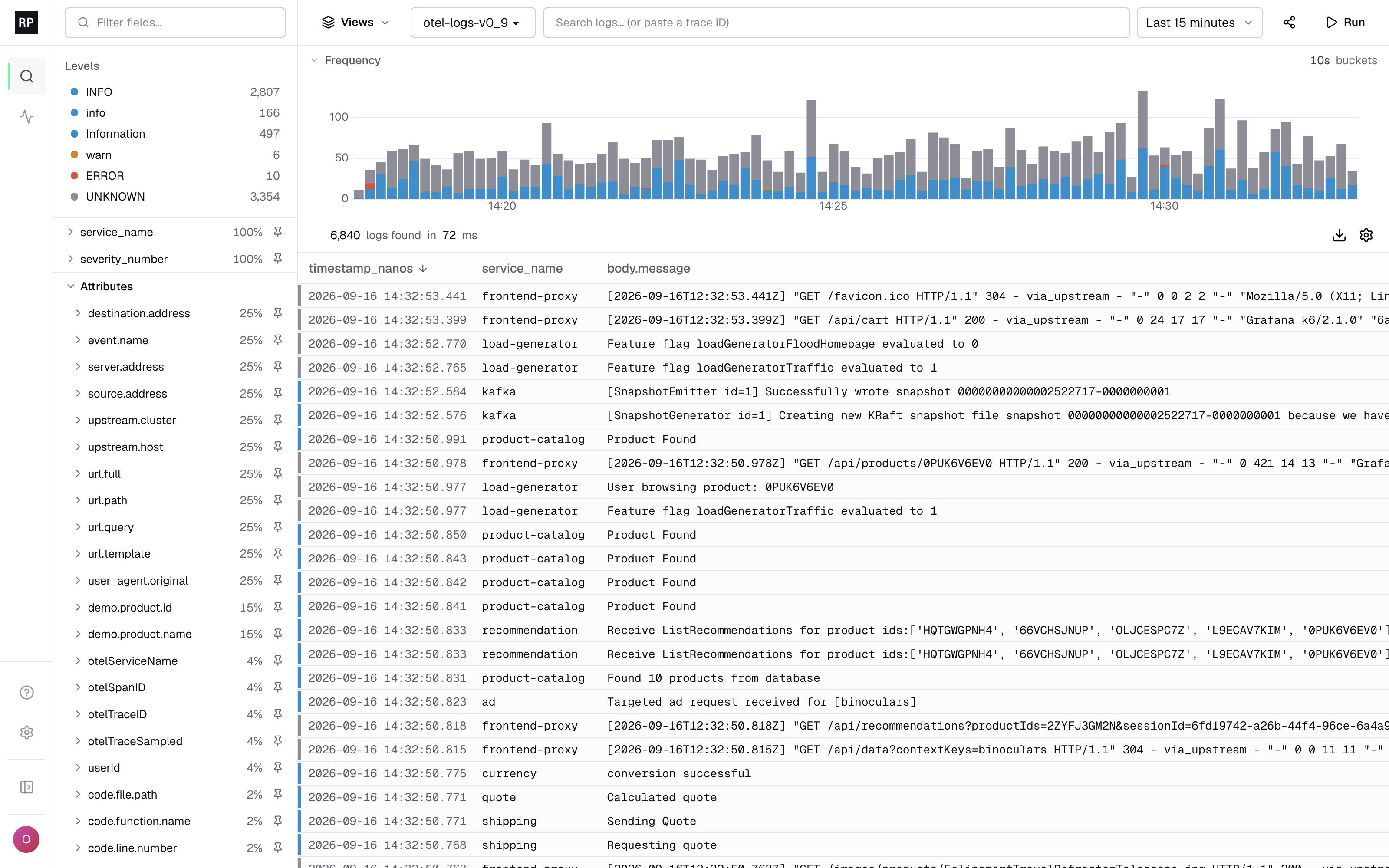The image size is (1389, 868).
Task: Open the currency conversion successful row
Action: (x=843, y=773)
